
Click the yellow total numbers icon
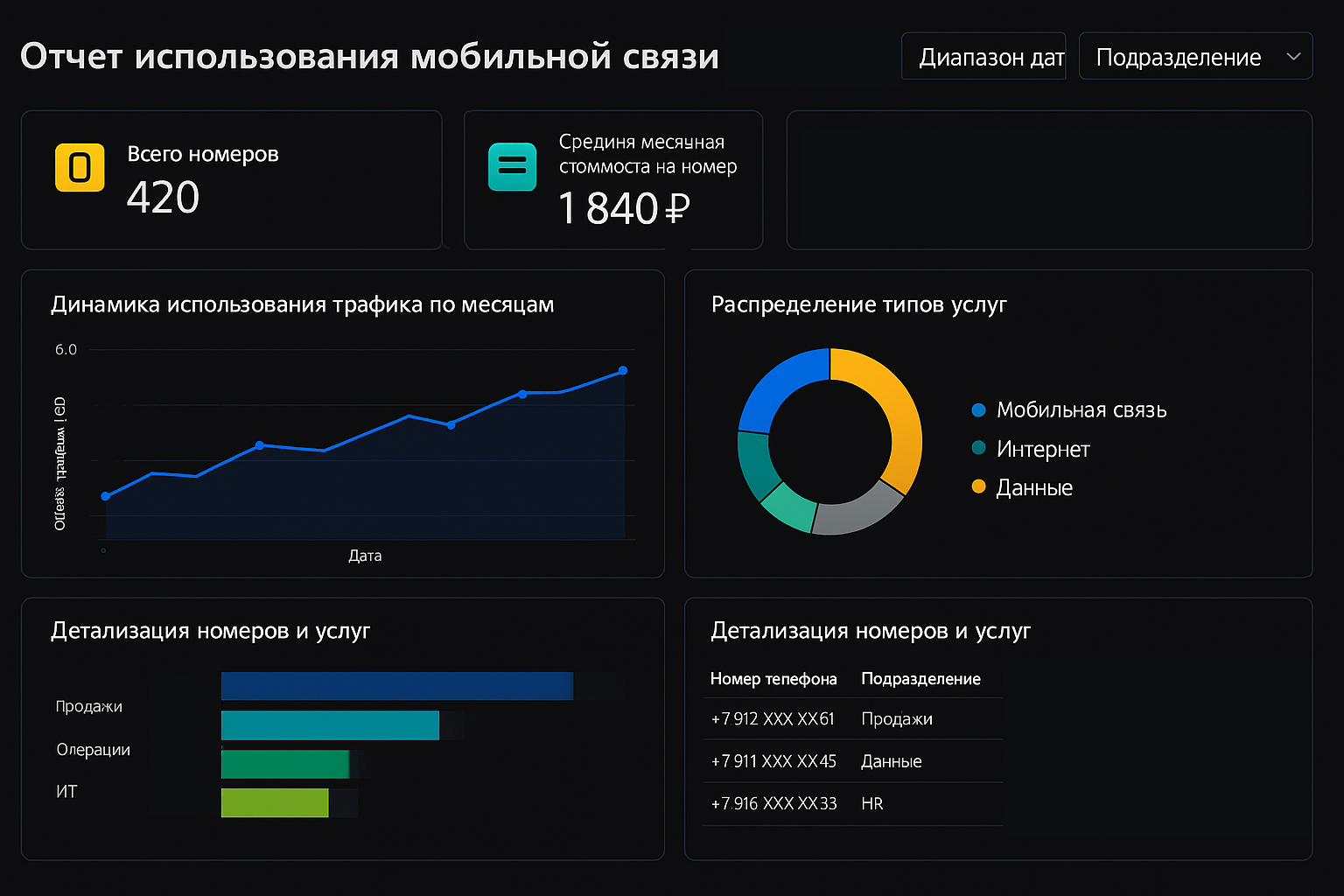coord(80,166)
